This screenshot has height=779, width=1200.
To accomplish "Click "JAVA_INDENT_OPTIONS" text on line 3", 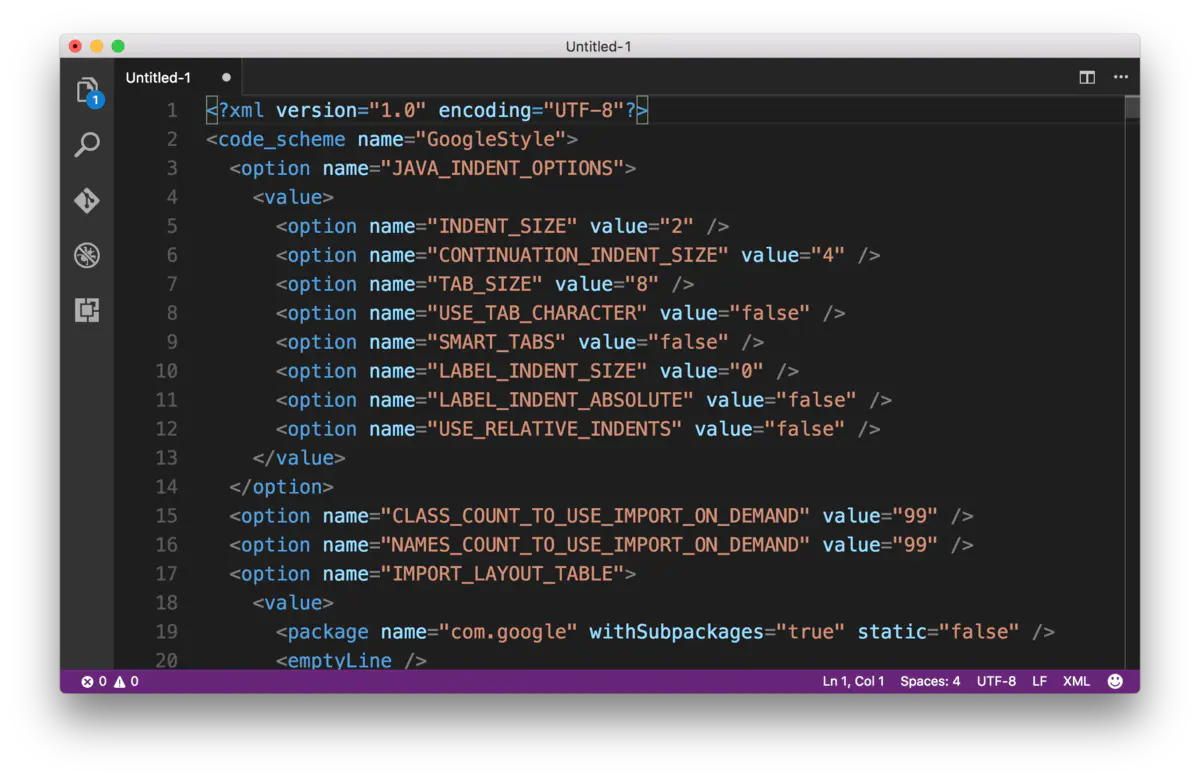I will 503,169.
